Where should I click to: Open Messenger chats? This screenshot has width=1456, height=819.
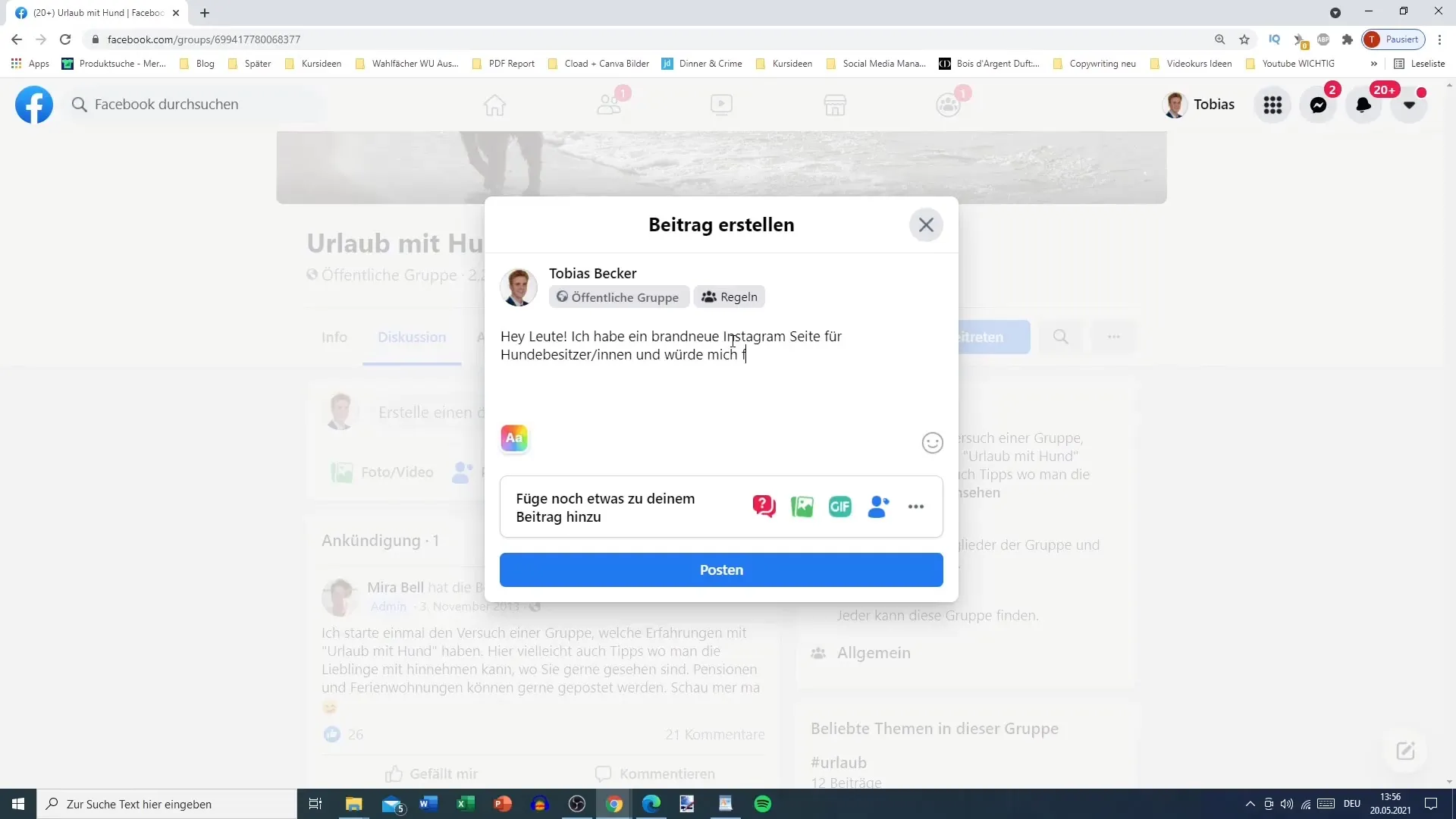[x=1318, y=105]
